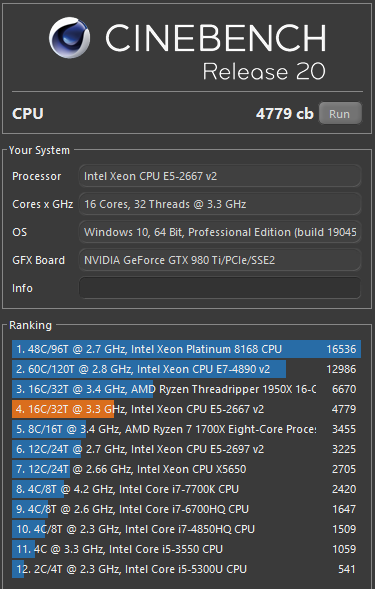The width and height of the screenshot is (375, 589).
Task: Select the Ryzen 7 1700X ranking row
Action: pos(186,429)
